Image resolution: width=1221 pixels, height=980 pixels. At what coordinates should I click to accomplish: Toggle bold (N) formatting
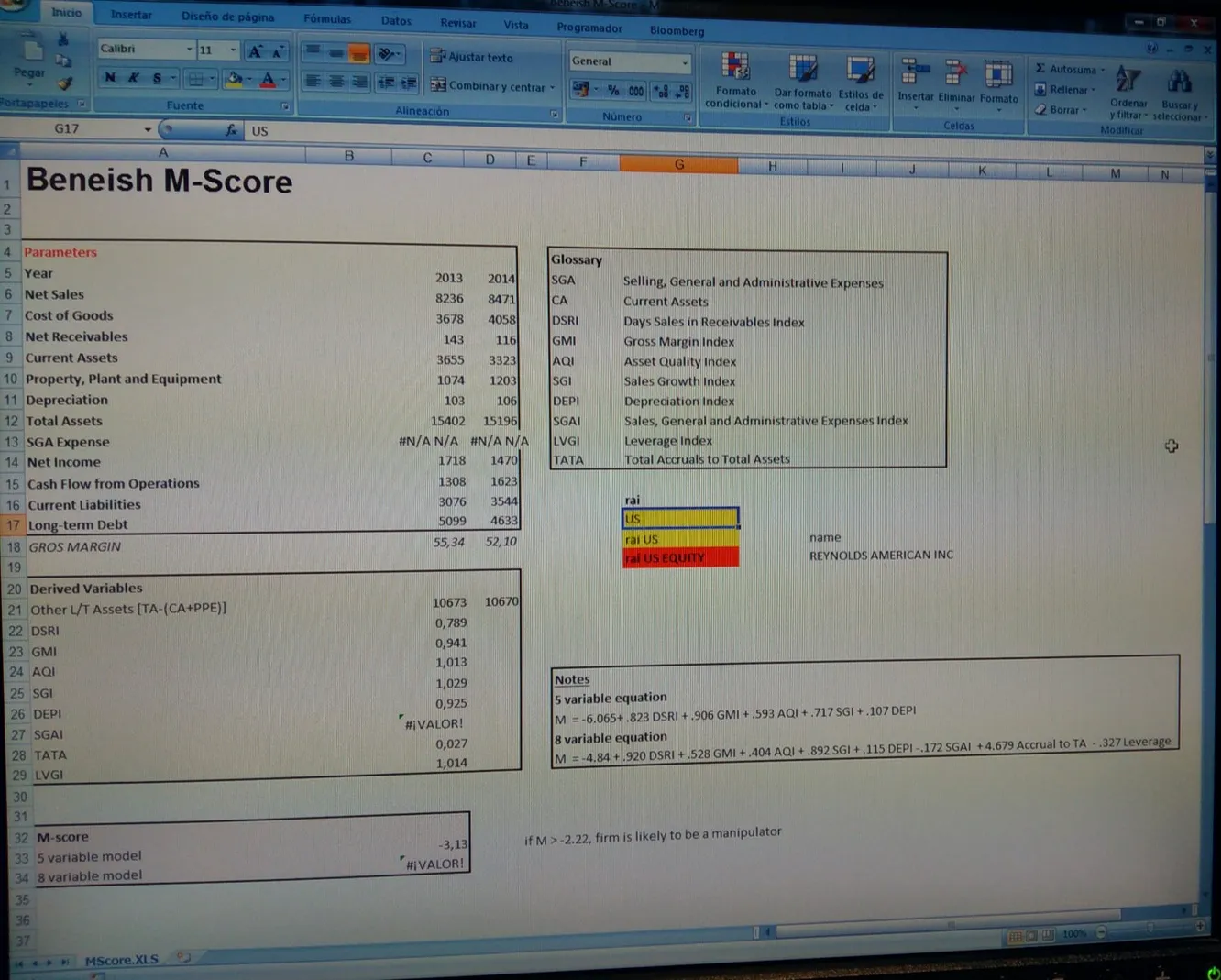click(x=110, y=78)
